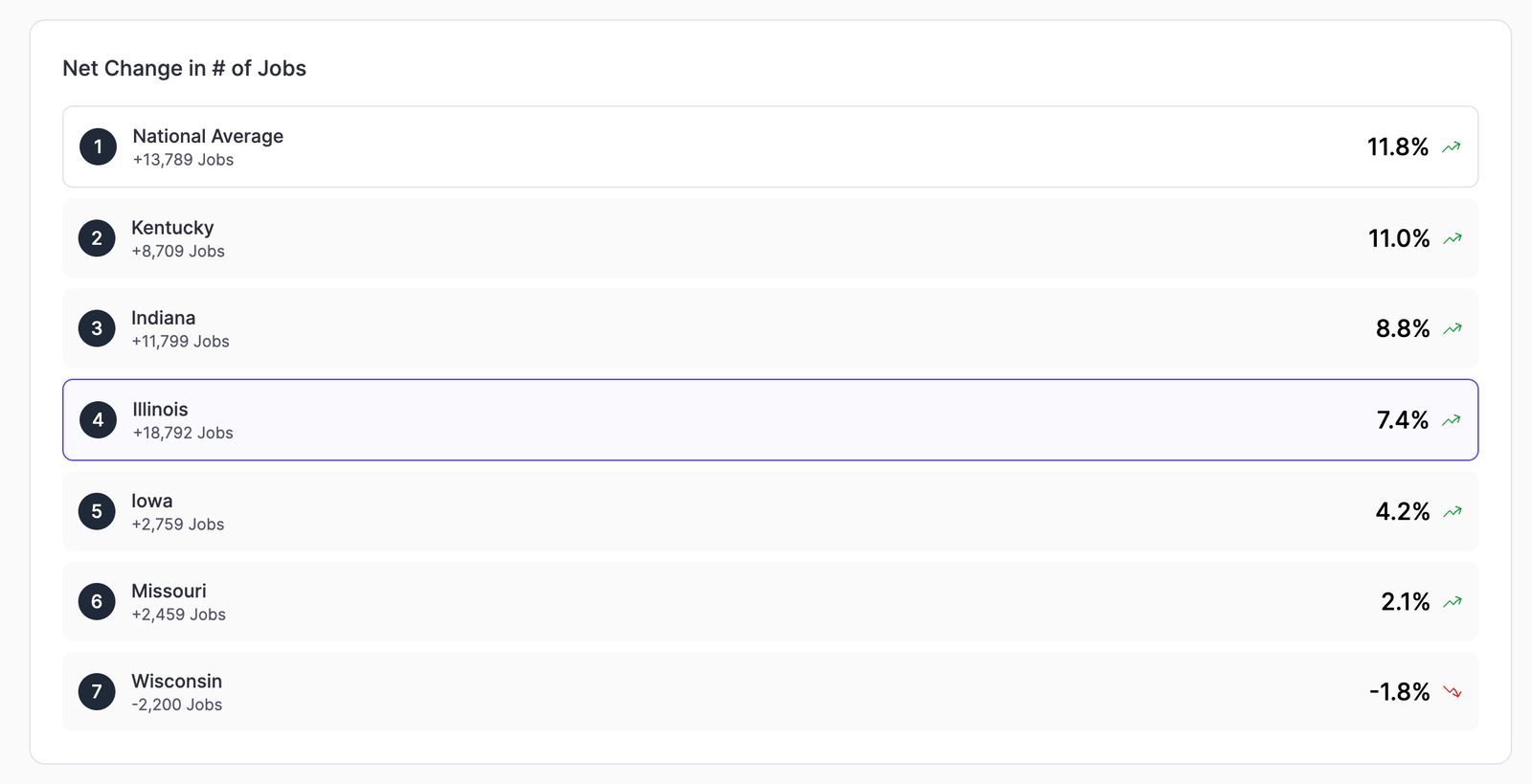Click Iowa's upward trend icon
This screenshot has height=784, width=1532.
click(1453, 512)
